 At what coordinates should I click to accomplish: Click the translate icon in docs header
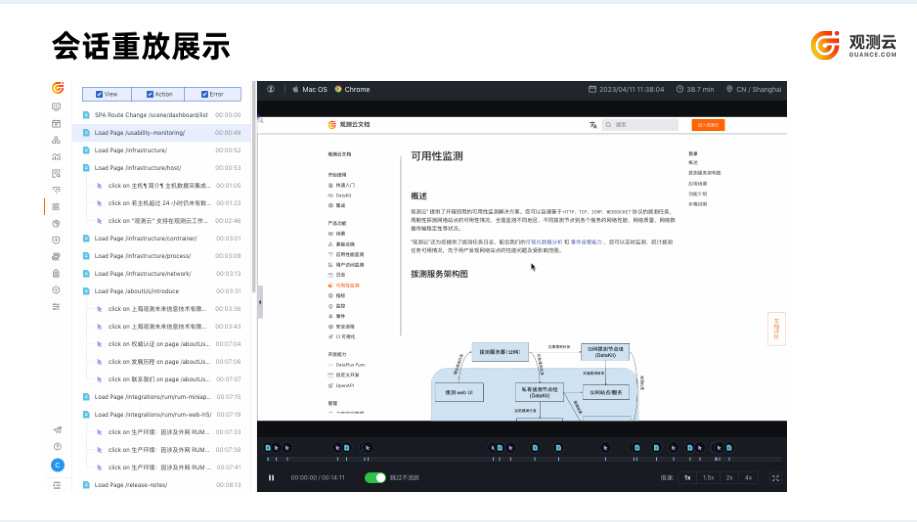tap(593, 125)
